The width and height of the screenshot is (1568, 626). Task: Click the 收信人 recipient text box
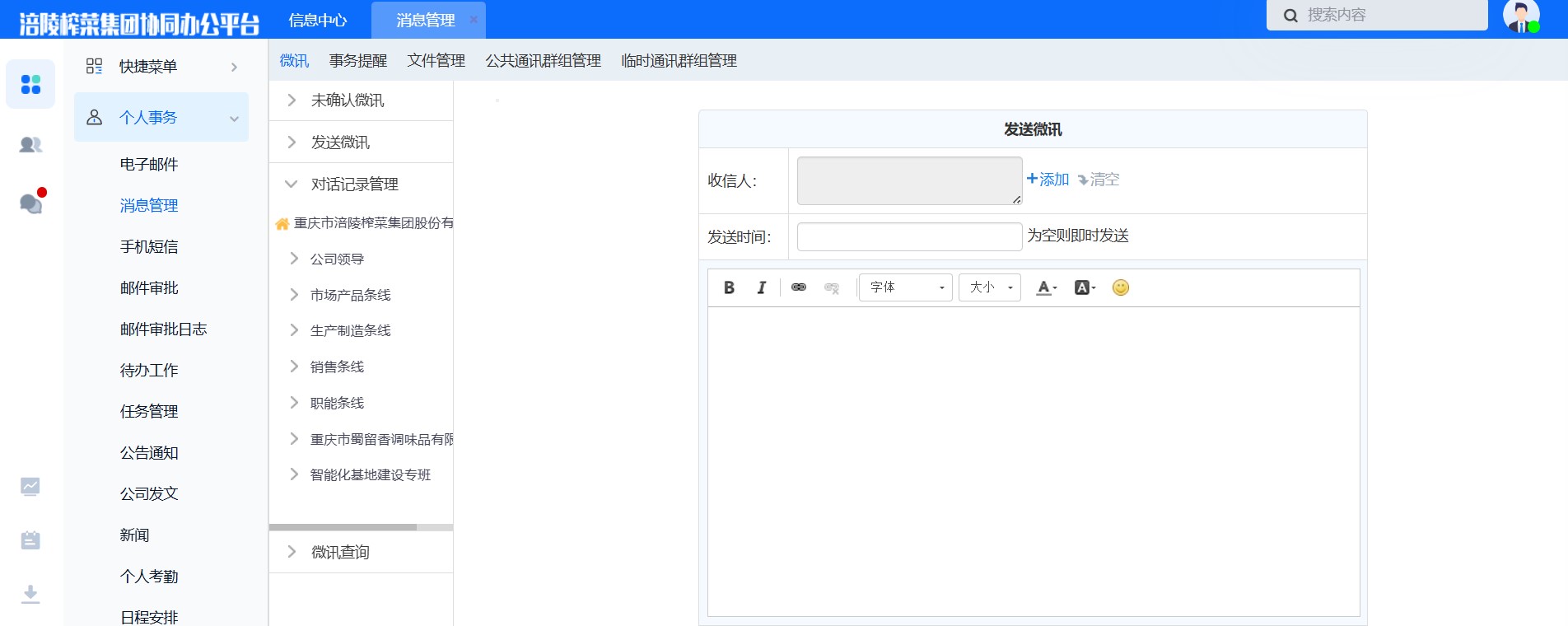point(909,180)
